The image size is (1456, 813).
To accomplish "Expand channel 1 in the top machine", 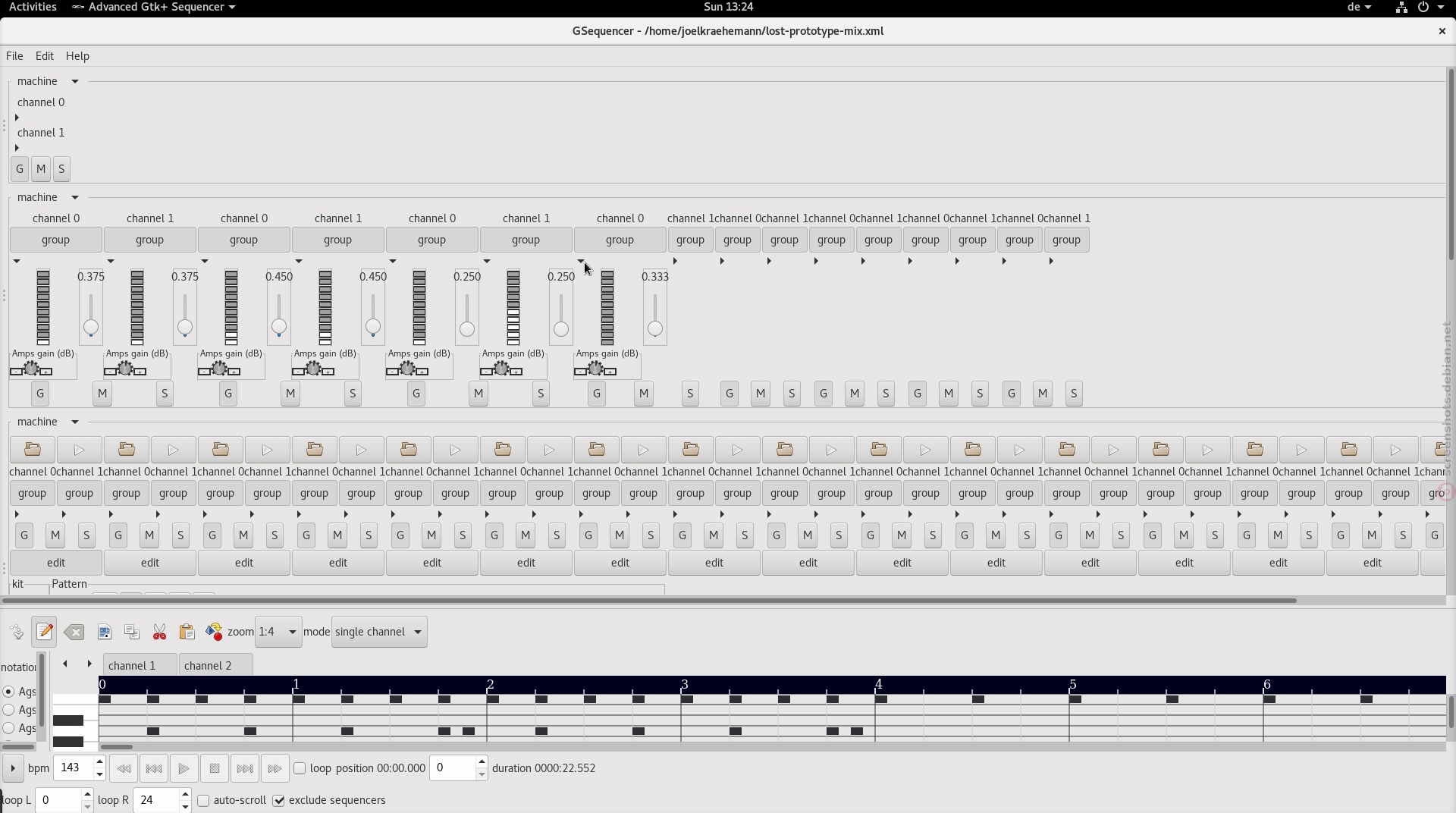I will (17, 148).
